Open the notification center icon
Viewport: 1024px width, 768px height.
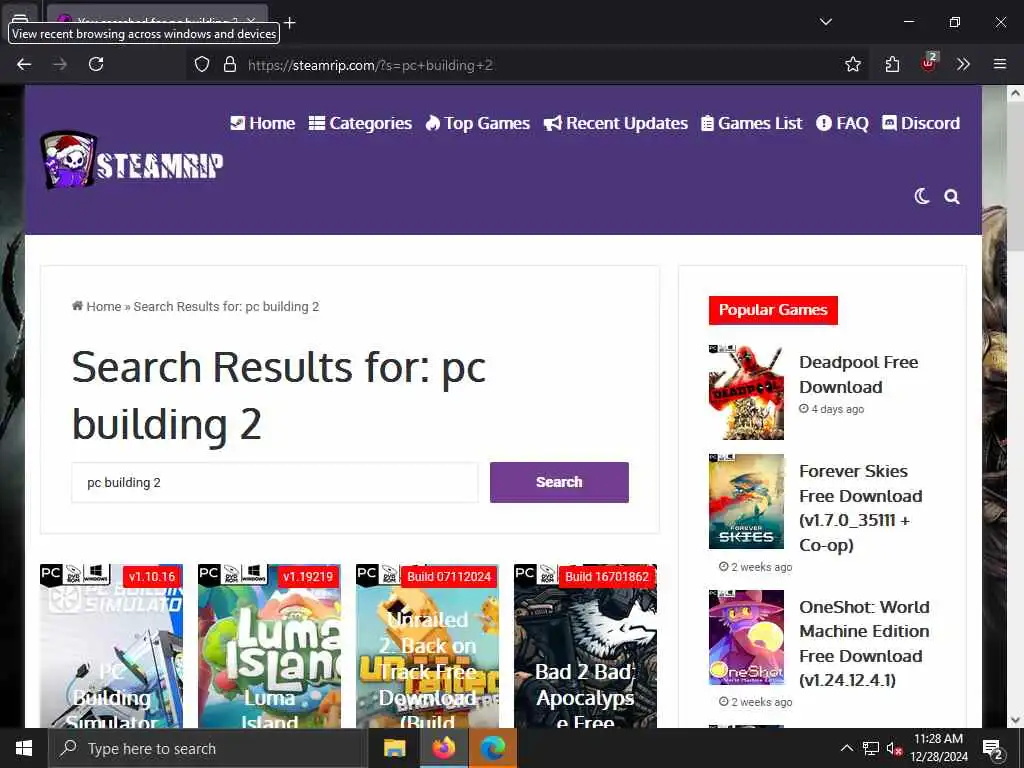click(x=994, y=749)
